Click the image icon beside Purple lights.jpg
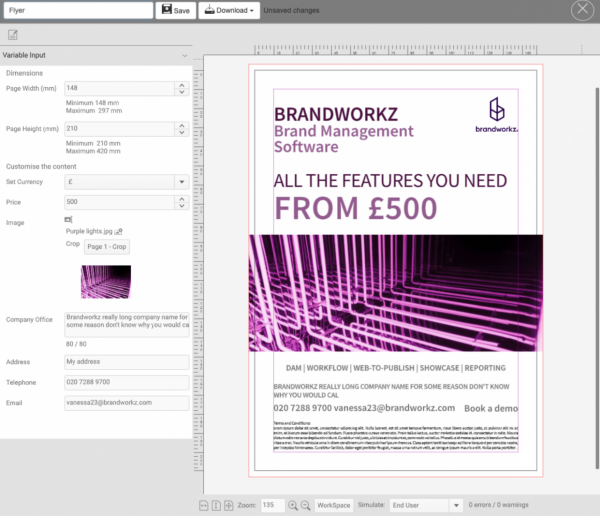Screen dimensions: 600x516 point(119,231)
